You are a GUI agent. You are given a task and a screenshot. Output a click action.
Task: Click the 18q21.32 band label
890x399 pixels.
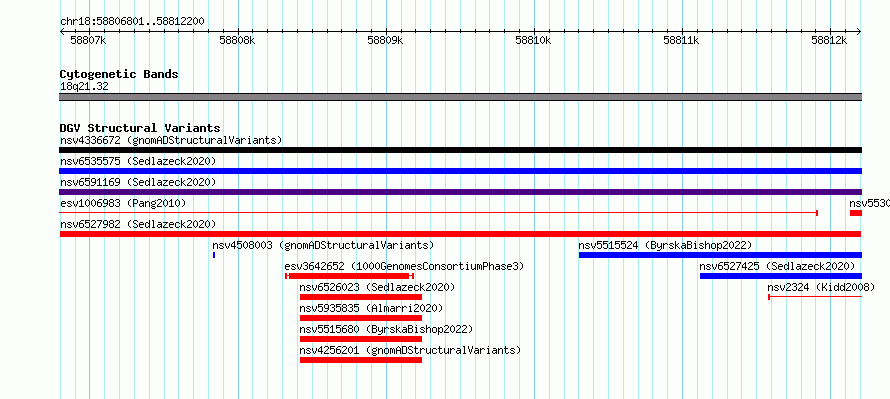(84, 87)
